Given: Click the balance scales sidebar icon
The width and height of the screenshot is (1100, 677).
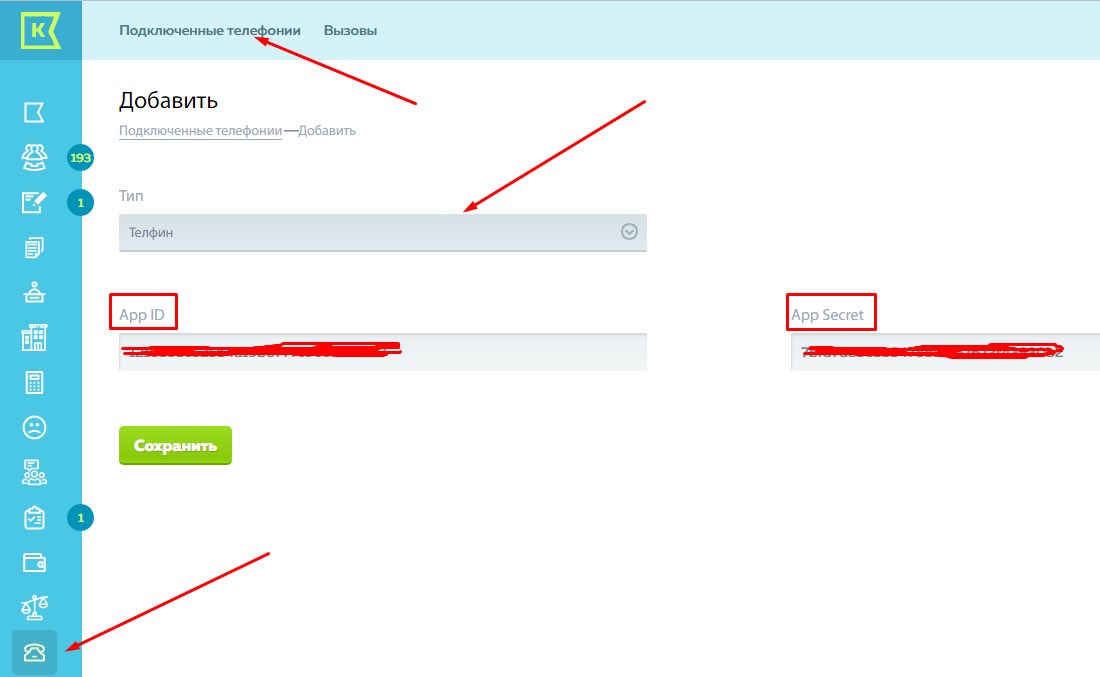Looking at the screenshot, I should click(34, 608).
